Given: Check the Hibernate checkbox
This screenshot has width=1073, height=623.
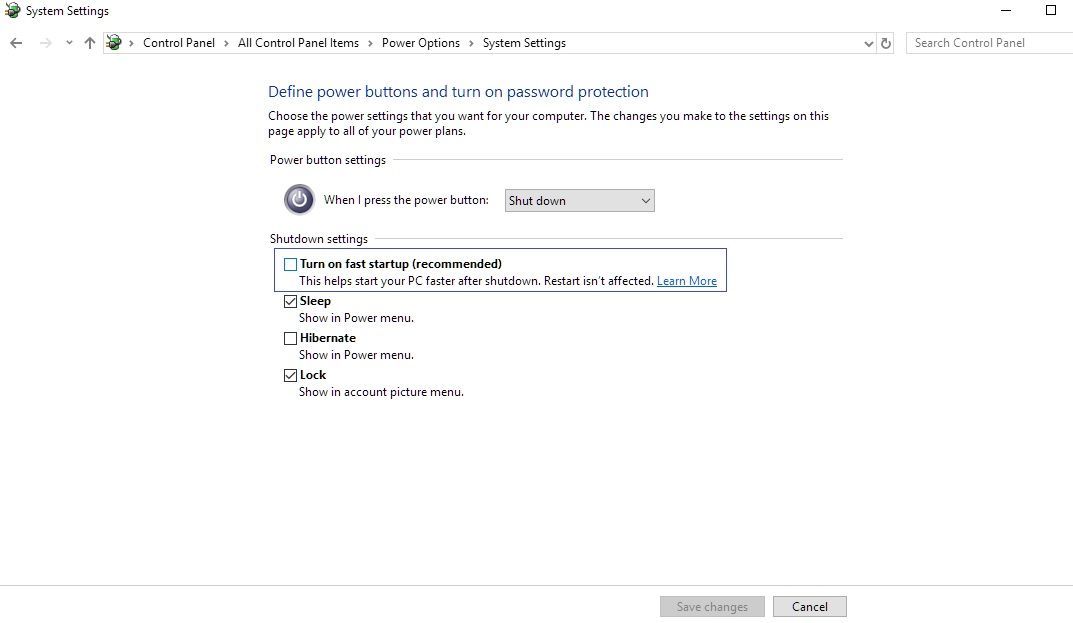Looking at the screenshot, I should (x=290, y=338).
